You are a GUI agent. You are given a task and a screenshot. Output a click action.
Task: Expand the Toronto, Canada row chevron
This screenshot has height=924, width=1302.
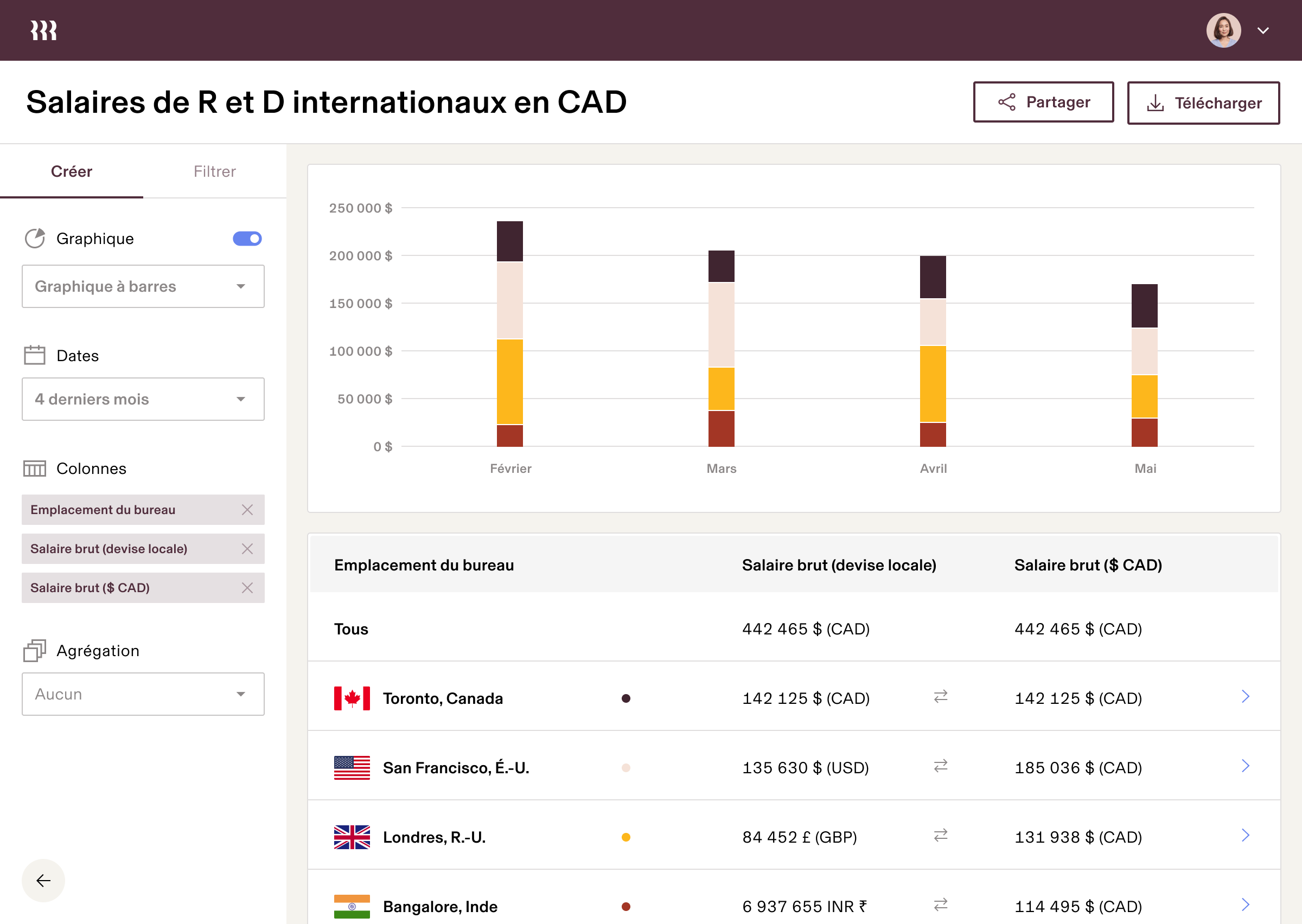(1246, 696)
